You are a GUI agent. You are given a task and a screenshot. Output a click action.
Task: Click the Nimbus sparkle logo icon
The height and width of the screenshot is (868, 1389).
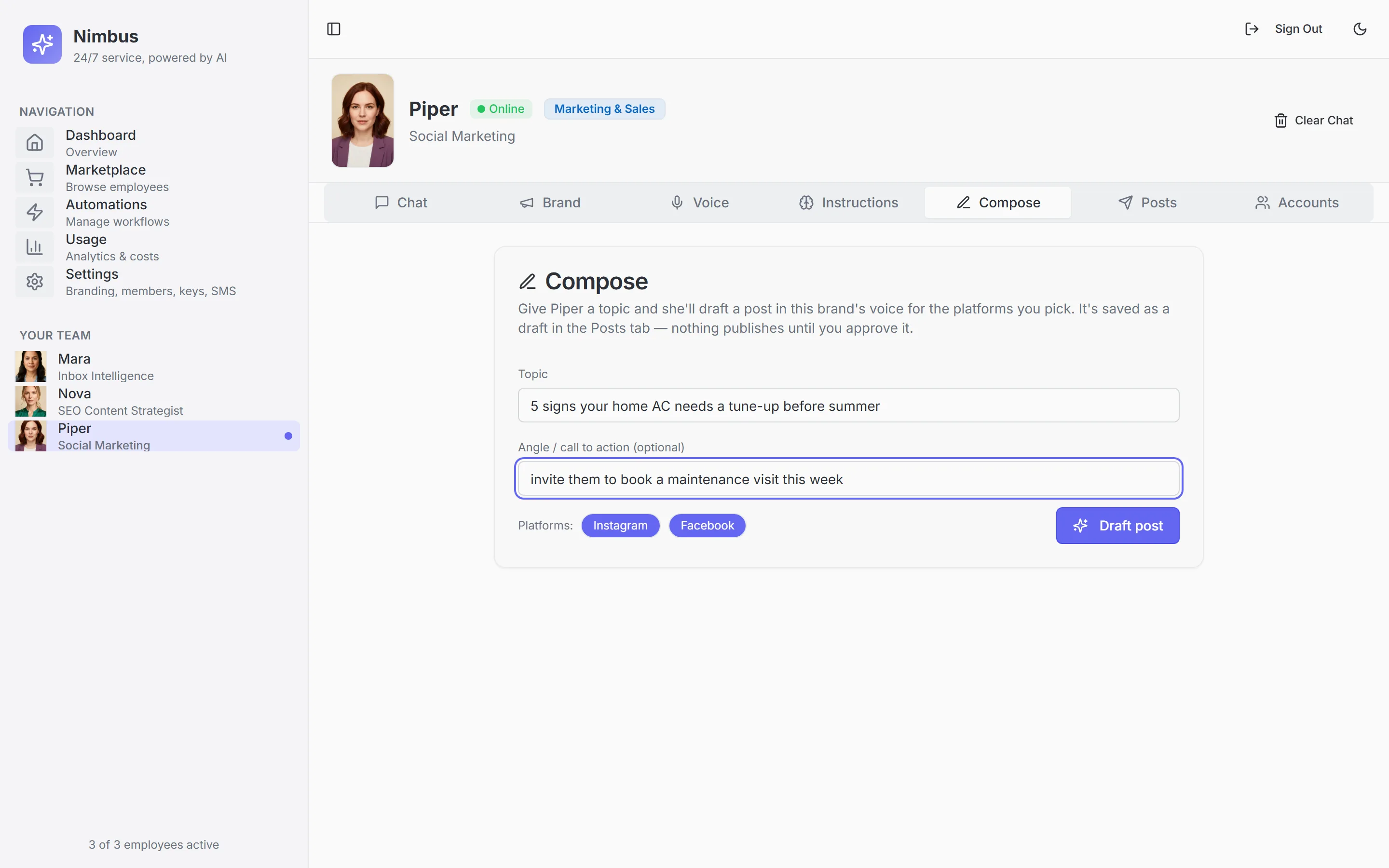click(x=42, y=44)
